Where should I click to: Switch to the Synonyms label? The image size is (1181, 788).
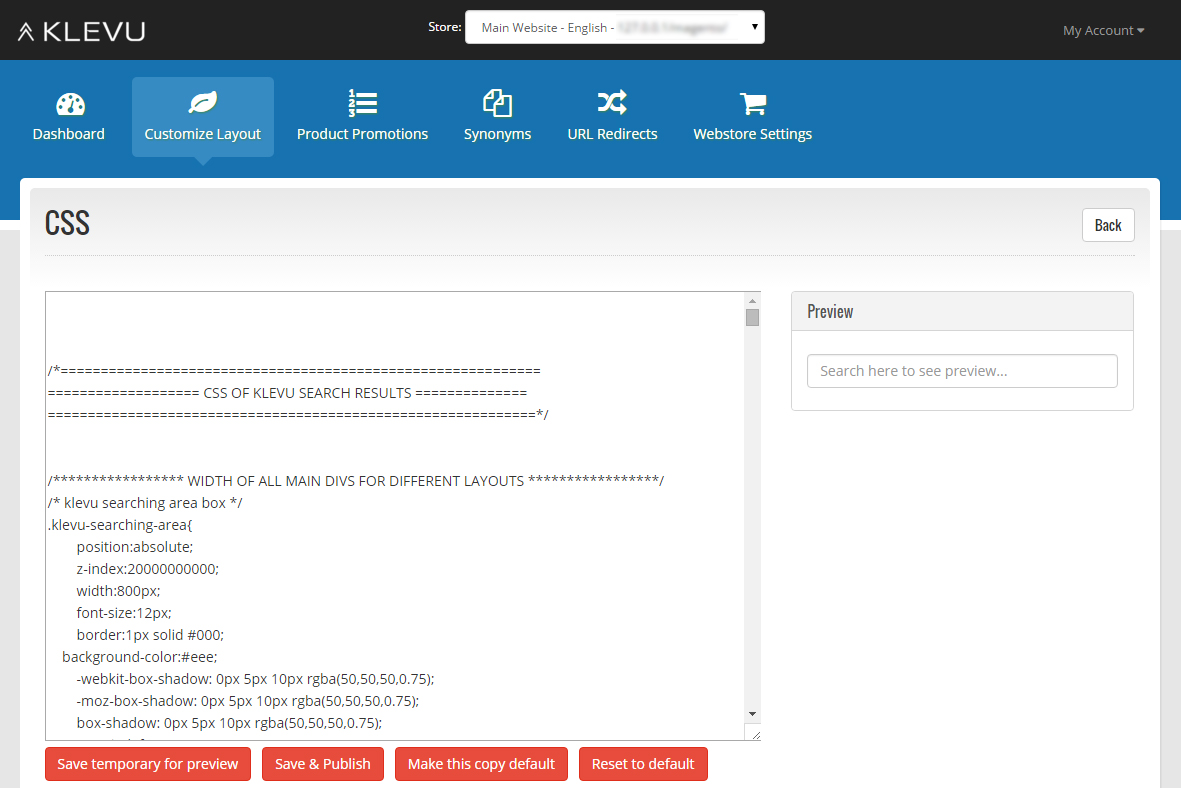pos(497,134)
